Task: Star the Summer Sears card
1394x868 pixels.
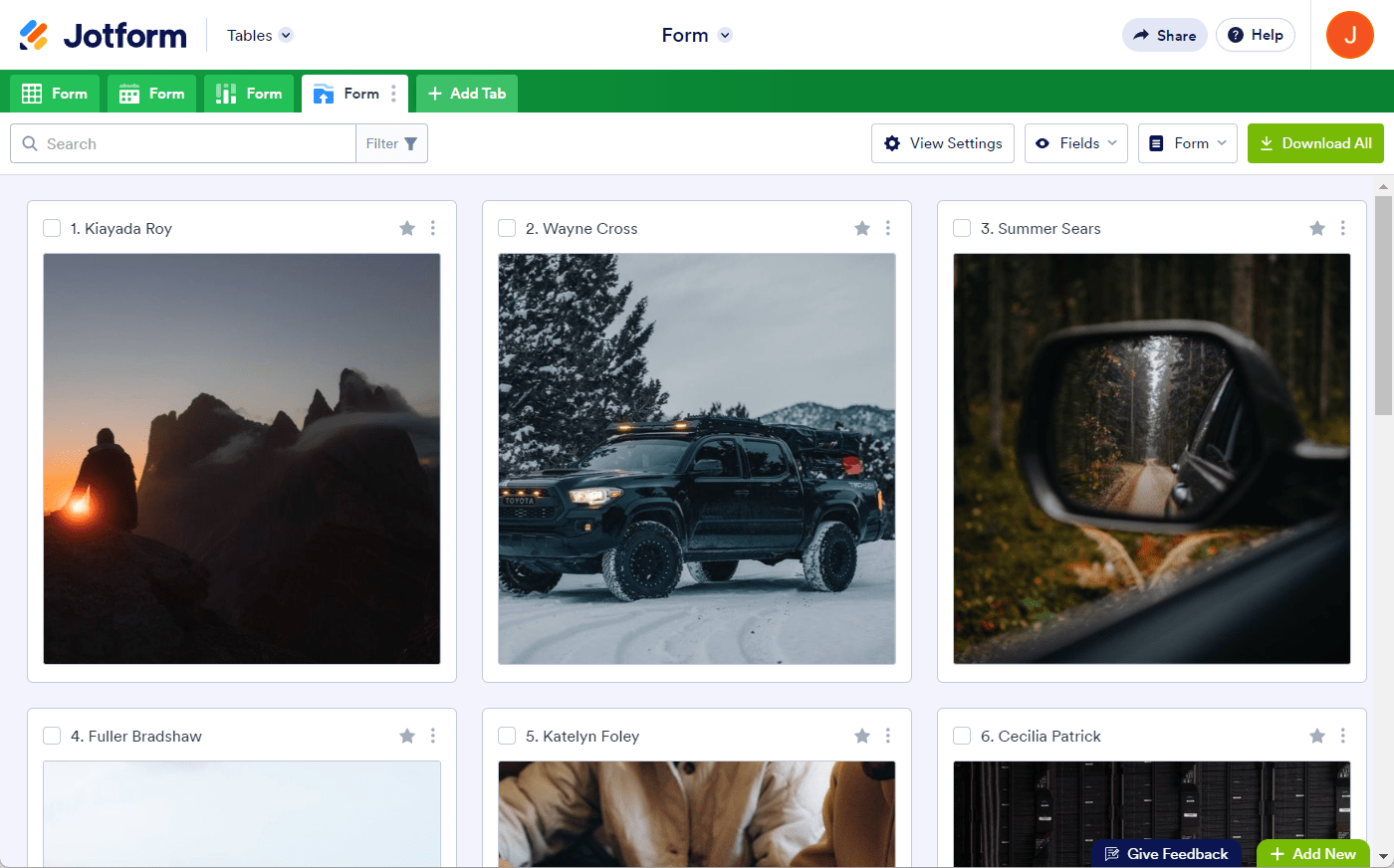Action: pos(1317,229)
